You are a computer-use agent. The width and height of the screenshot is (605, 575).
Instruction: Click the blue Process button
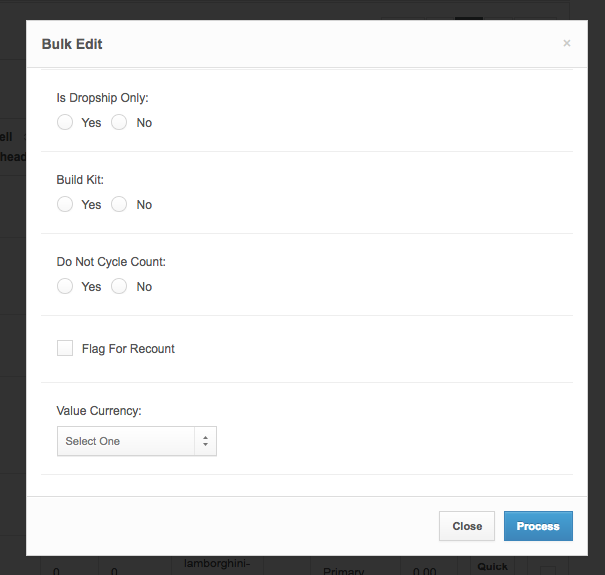click(538, 526)
